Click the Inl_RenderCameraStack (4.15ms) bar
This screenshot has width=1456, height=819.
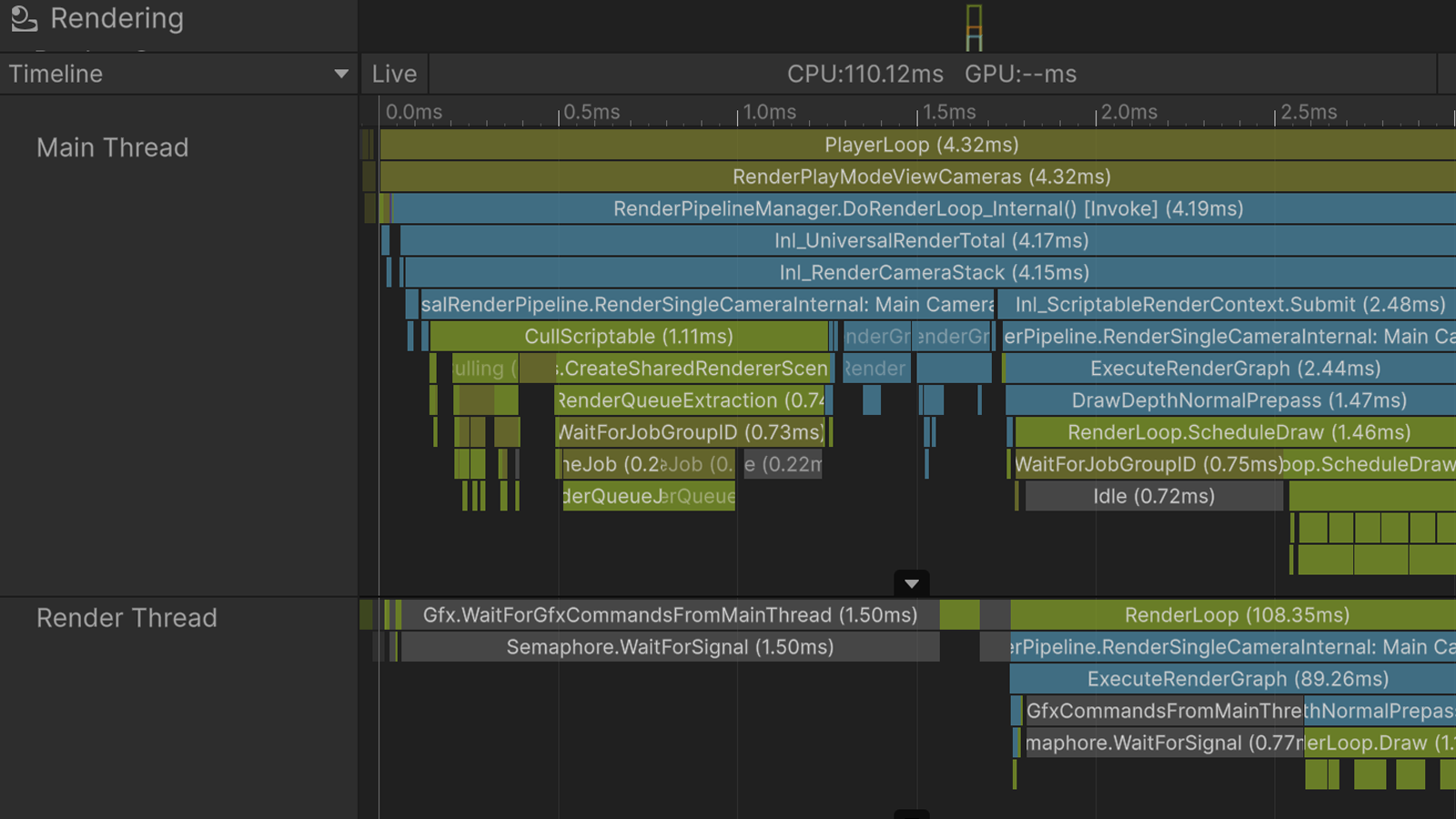pyautogui.click(x=934, y=272)
